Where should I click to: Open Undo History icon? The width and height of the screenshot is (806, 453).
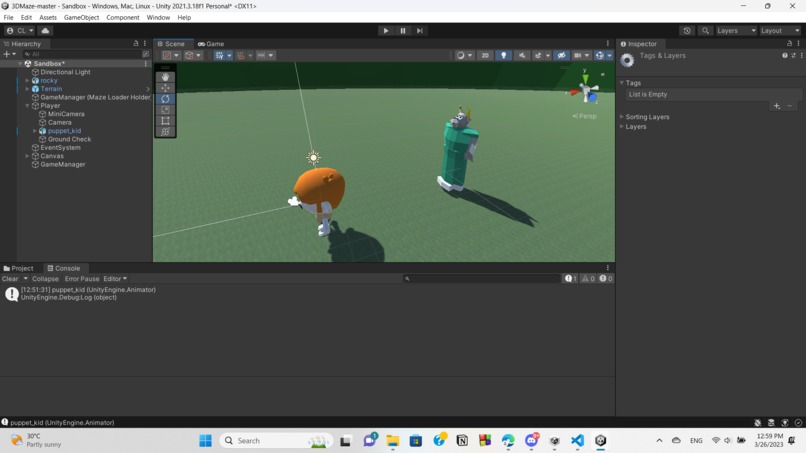point(687,30)
